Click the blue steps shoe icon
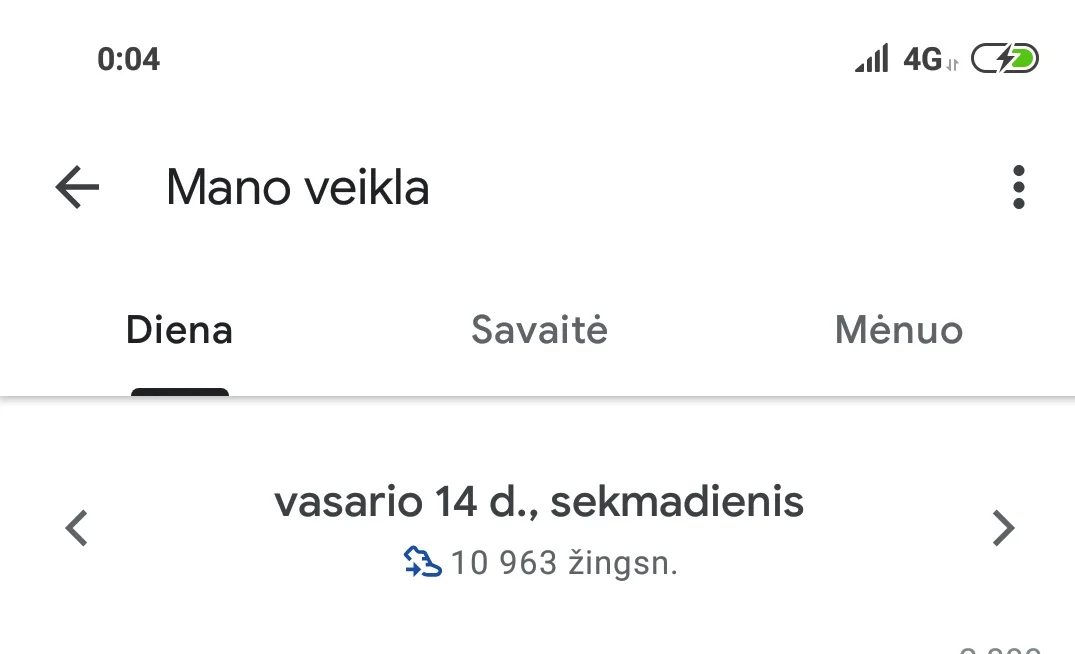The height and width of the screenshot is (654, 1075). (422, 563)
